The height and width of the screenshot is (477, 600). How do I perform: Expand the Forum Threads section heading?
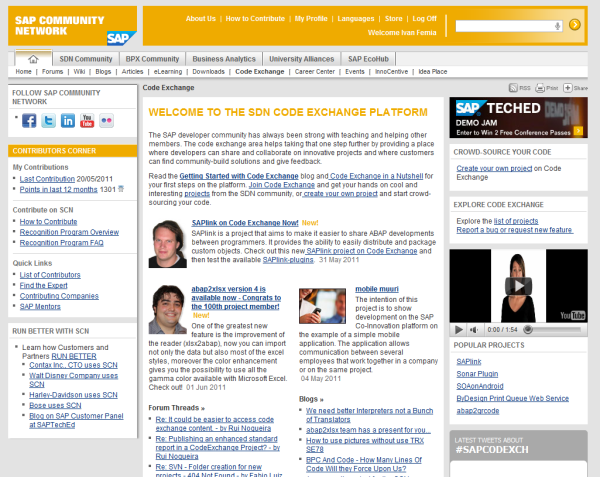pos(176,408)
